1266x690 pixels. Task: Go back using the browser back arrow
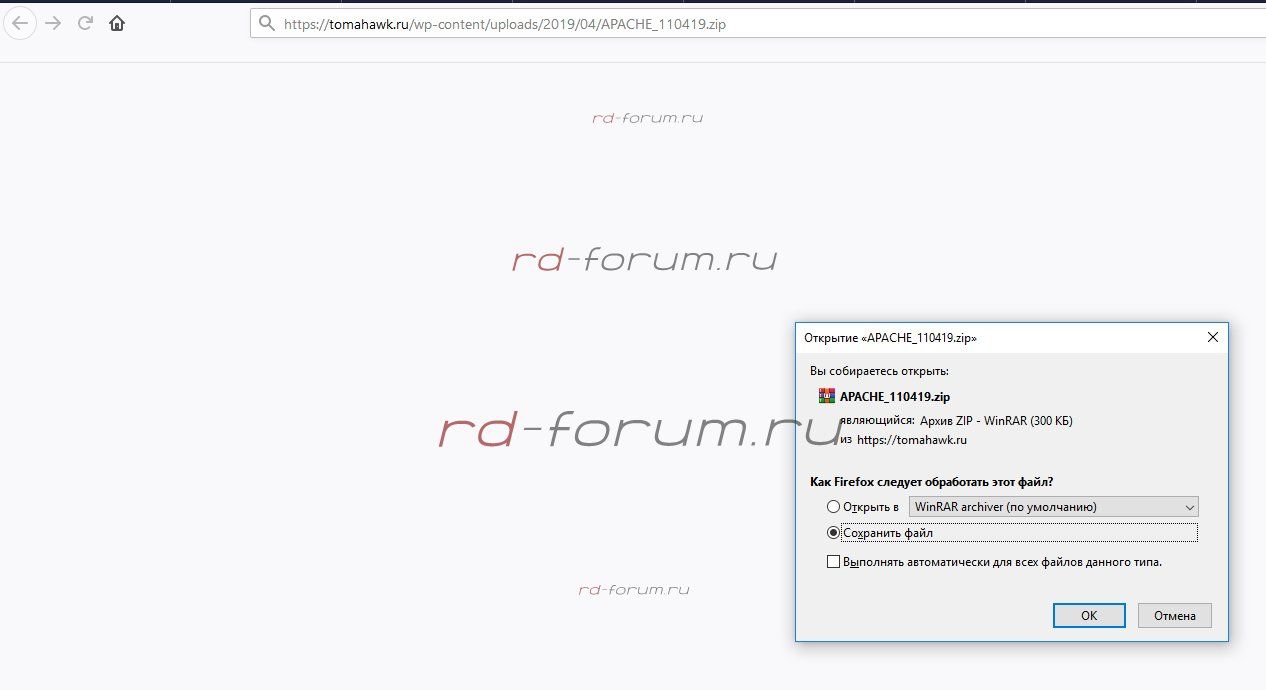(21, 23)
